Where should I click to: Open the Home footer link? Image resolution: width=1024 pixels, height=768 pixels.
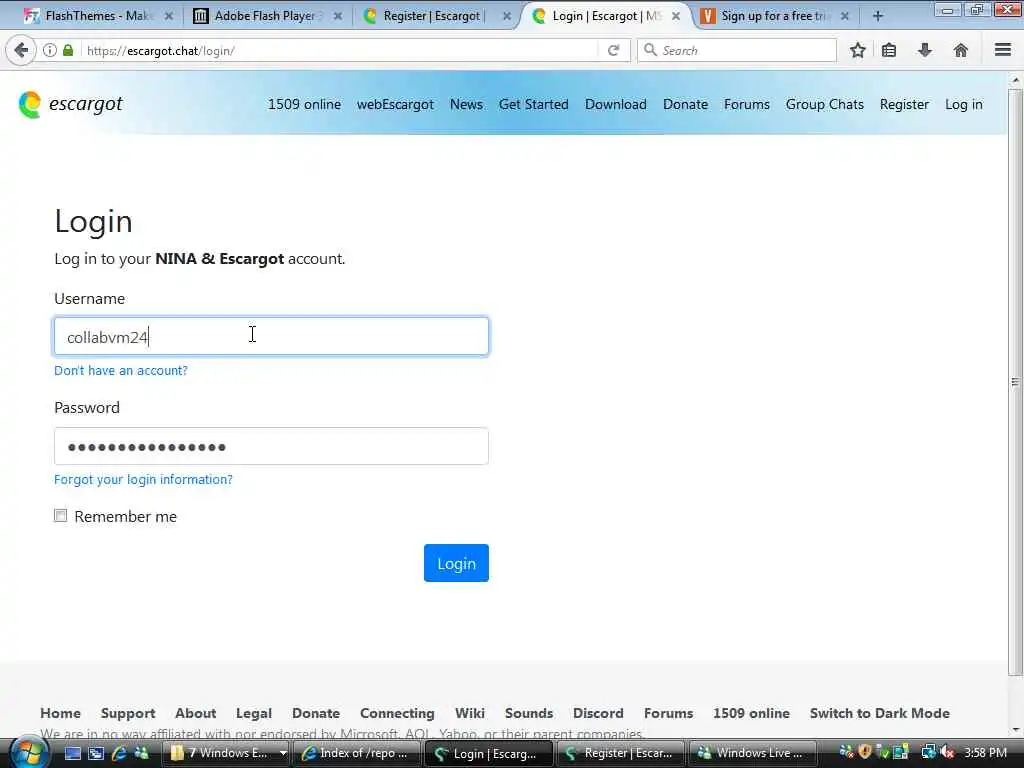(x=61, y=713)
